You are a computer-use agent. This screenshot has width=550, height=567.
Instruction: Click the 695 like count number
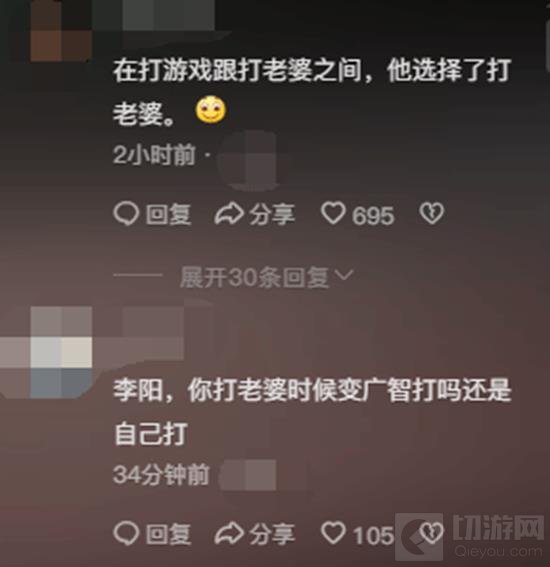[x=373, y=216]
